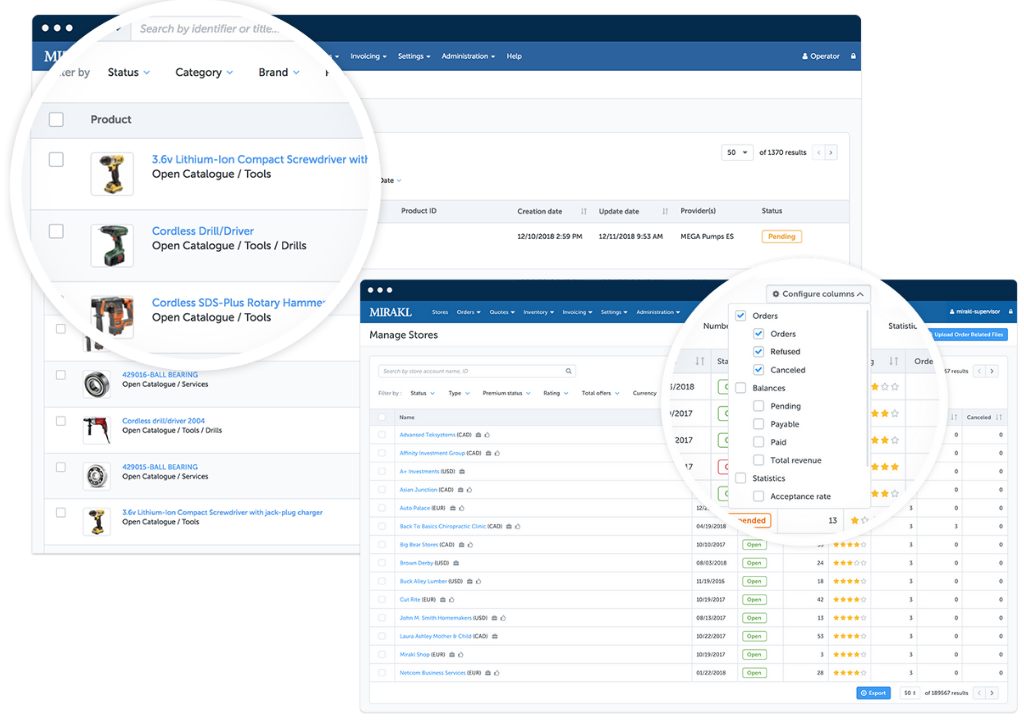Open the 50 per page dropdown in products
Viewport: 1024px width, 728px height.
click(x=737, y=153)
